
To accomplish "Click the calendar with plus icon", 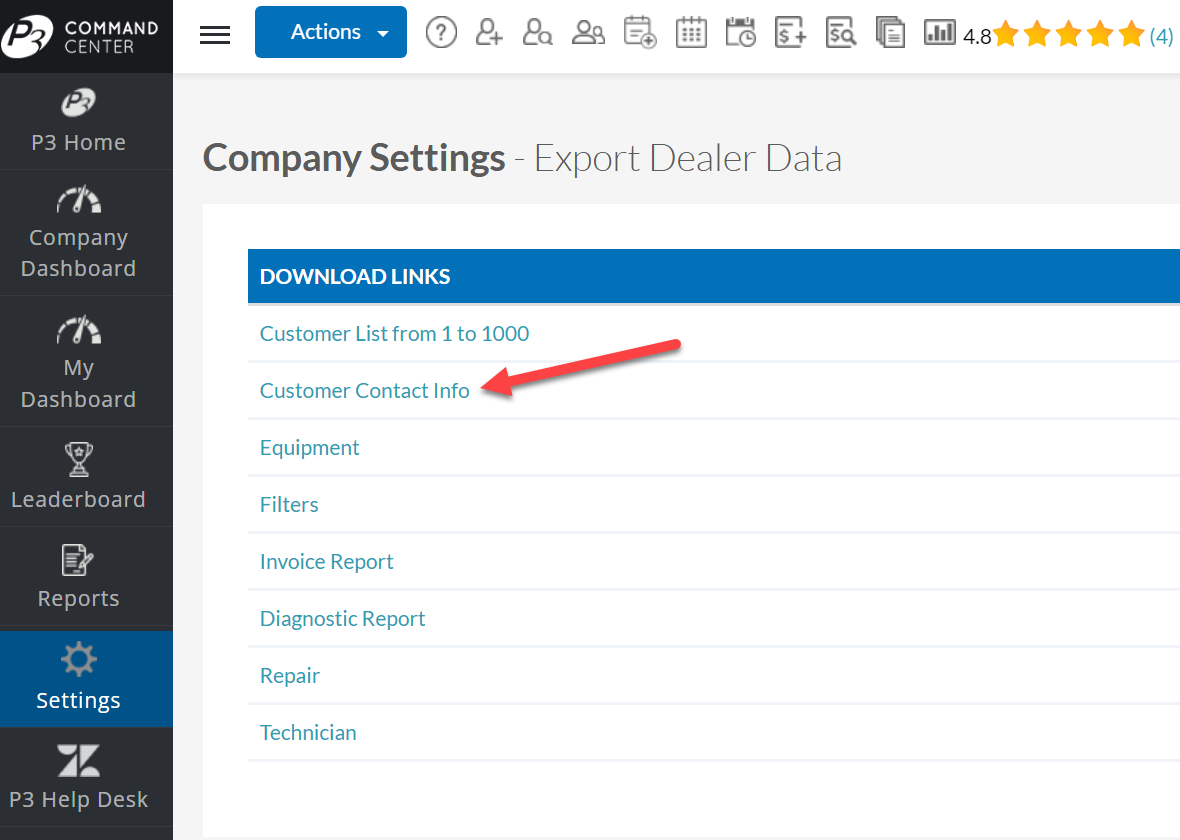I will (639, 33).
